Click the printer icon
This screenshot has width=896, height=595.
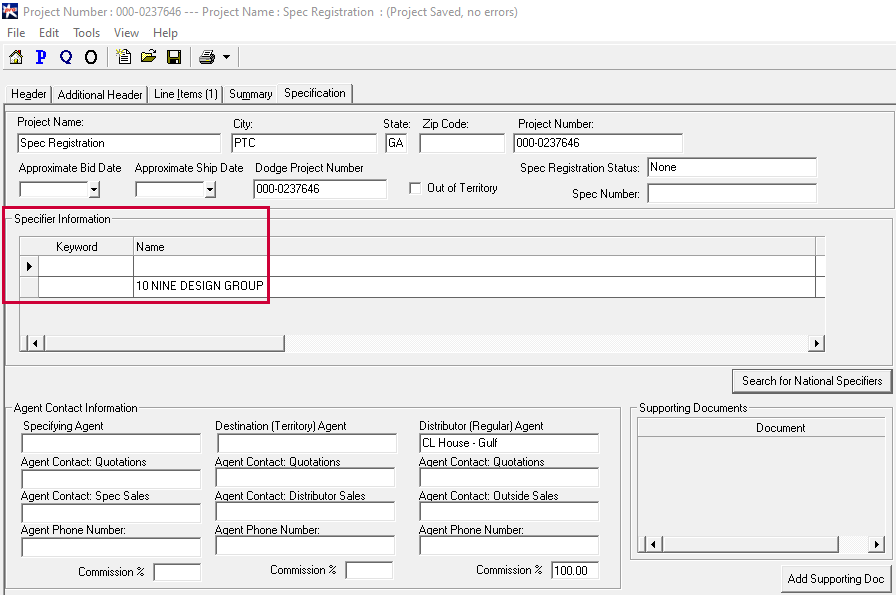coord(207,57)
